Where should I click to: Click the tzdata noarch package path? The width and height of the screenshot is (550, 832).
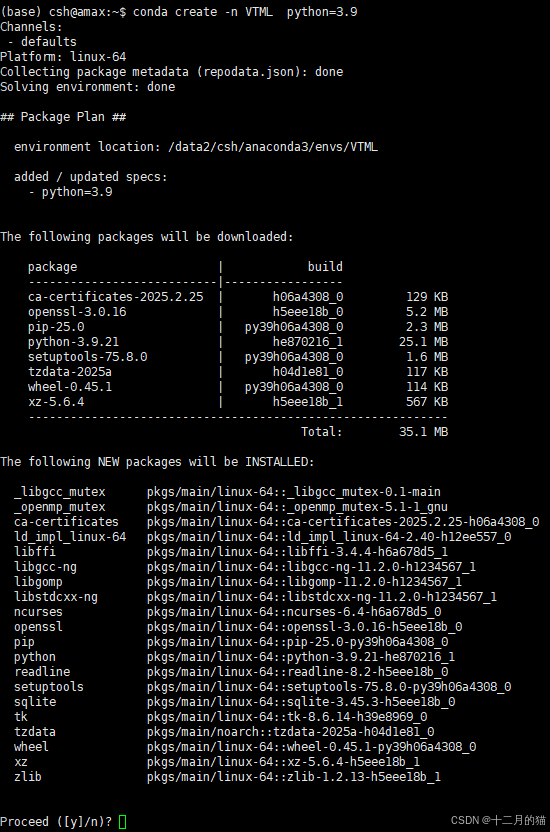(291, 732)
